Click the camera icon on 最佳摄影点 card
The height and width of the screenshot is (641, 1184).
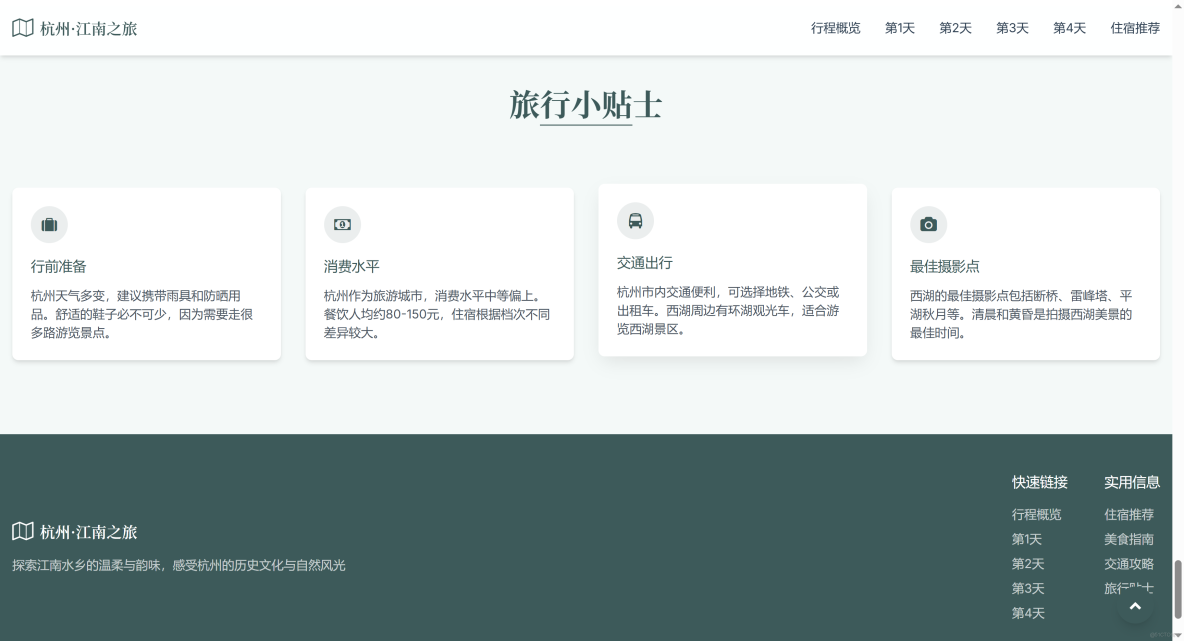(928, 225)
